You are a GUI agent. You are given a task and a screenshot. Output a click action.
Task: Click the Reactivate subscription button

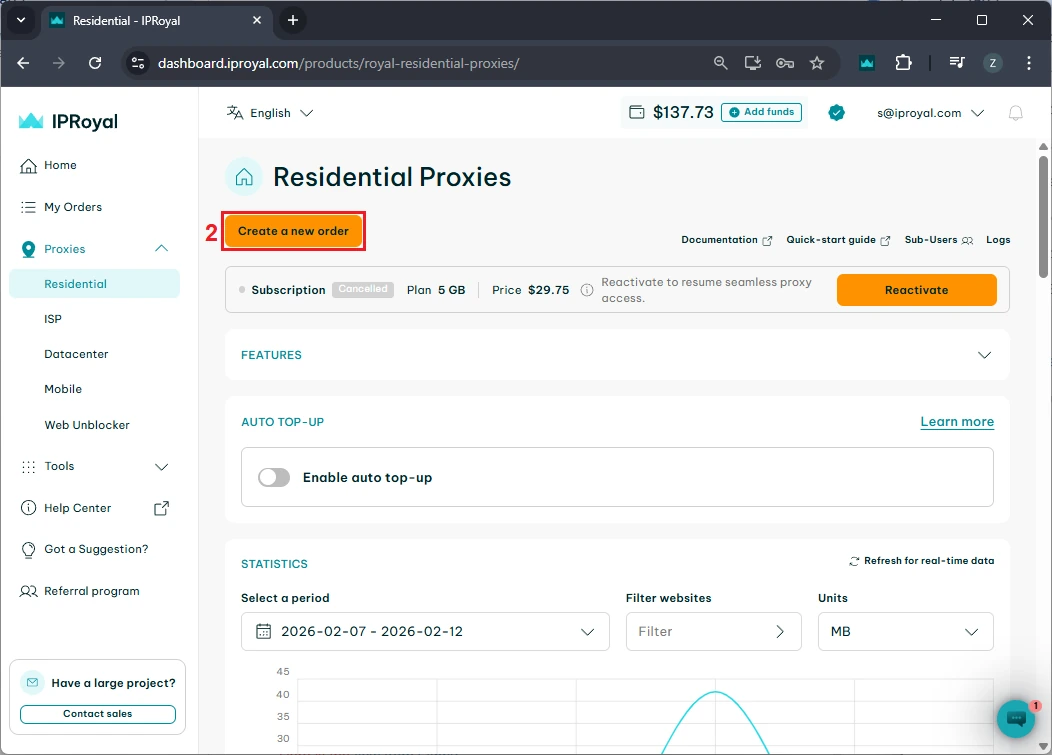point(916,290)
